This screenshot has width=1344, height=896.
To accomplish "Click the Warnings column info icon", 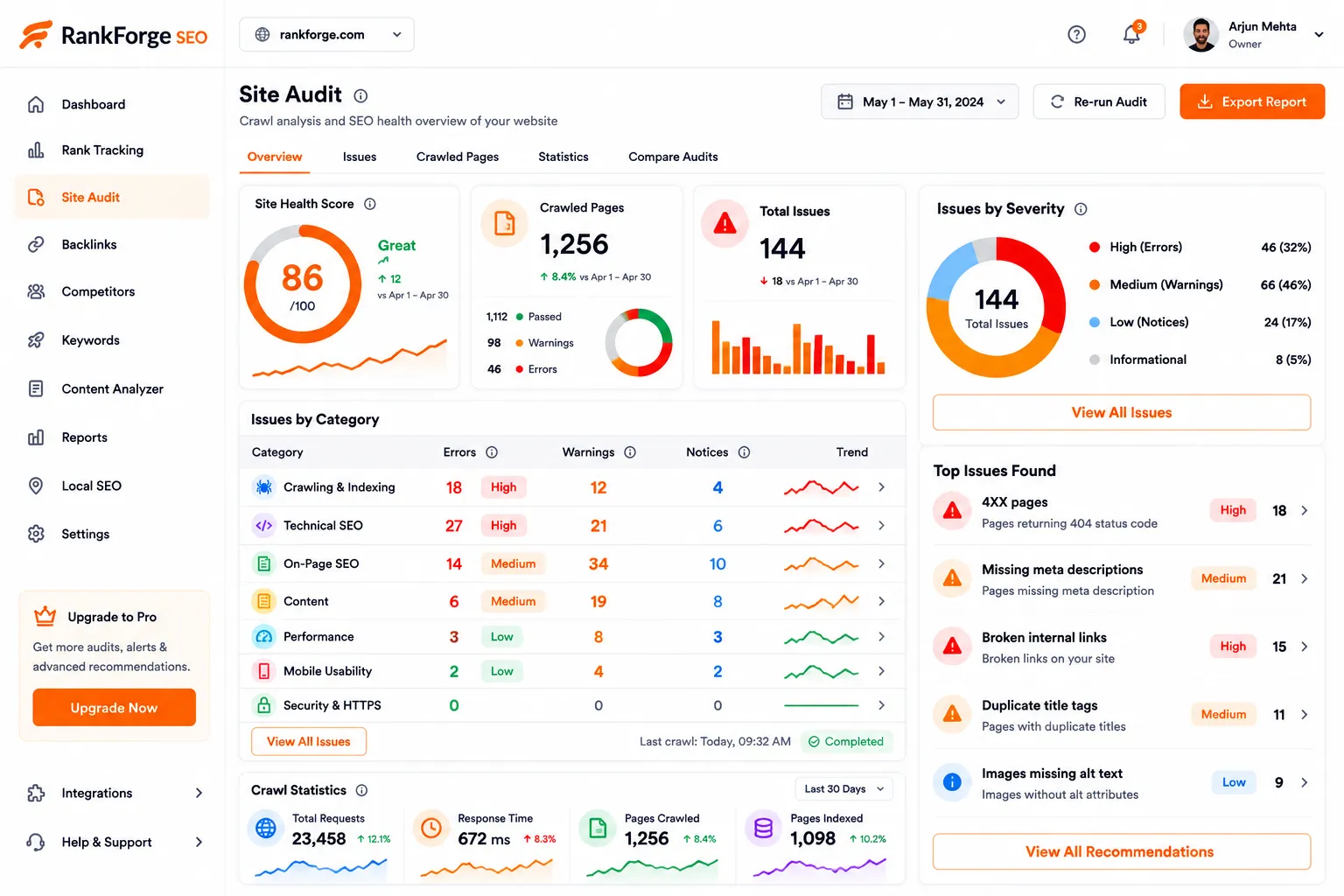I will pos(630,452).
